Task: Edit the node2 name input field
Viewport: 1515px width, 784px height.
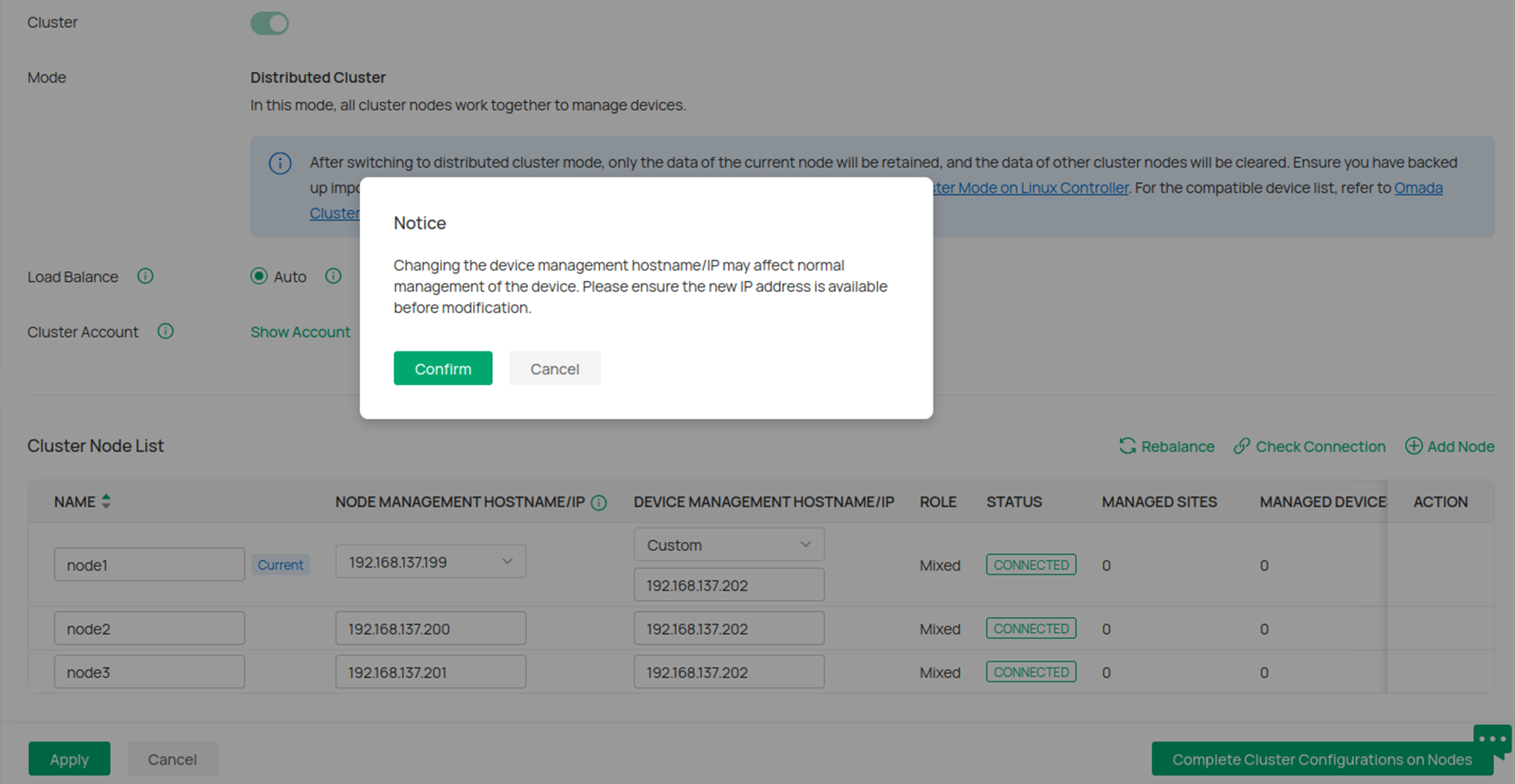Action: pyautogui.click(x=149, y=628)
